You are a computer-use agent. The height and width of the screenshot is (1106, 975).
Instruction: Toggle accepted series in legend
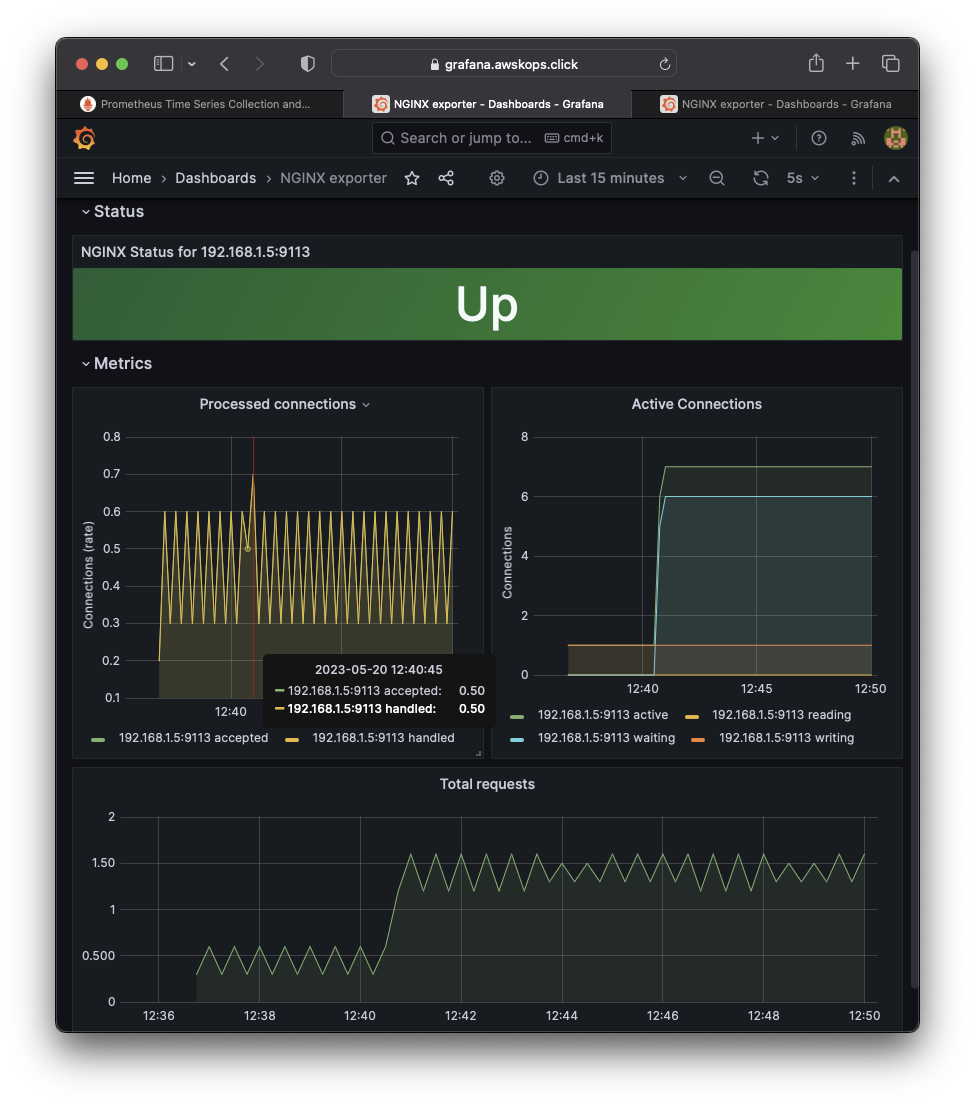tap(193, 738)
